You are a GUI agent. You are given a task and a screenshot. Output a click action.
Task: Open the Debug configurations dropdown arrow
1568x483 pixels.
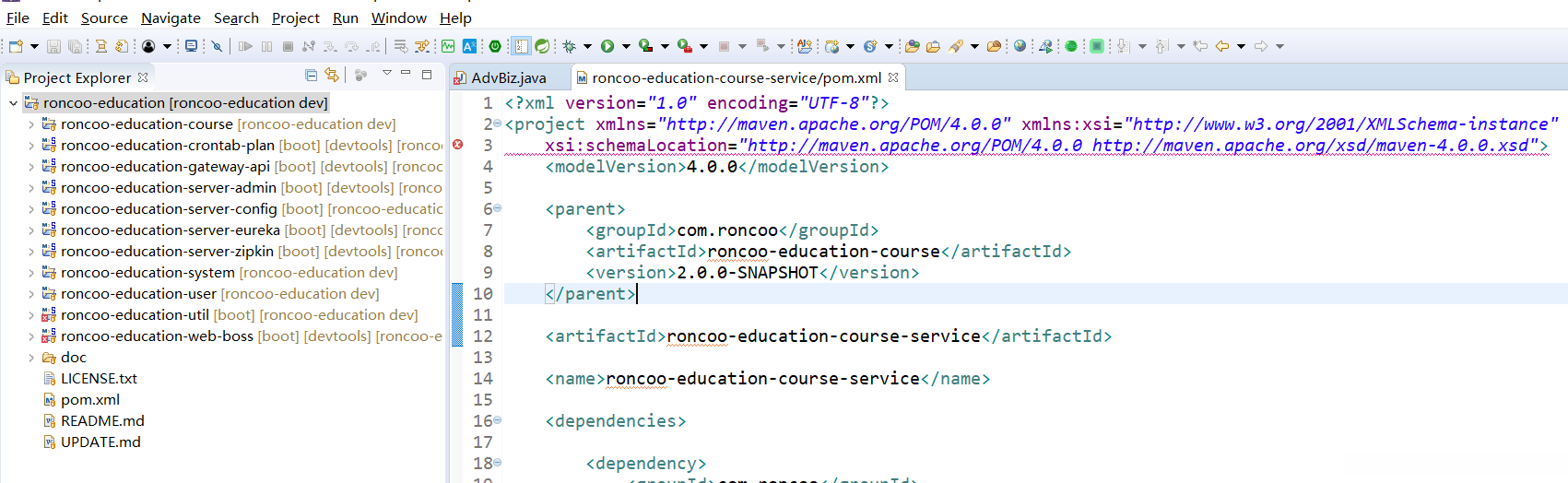click(587, 46)
